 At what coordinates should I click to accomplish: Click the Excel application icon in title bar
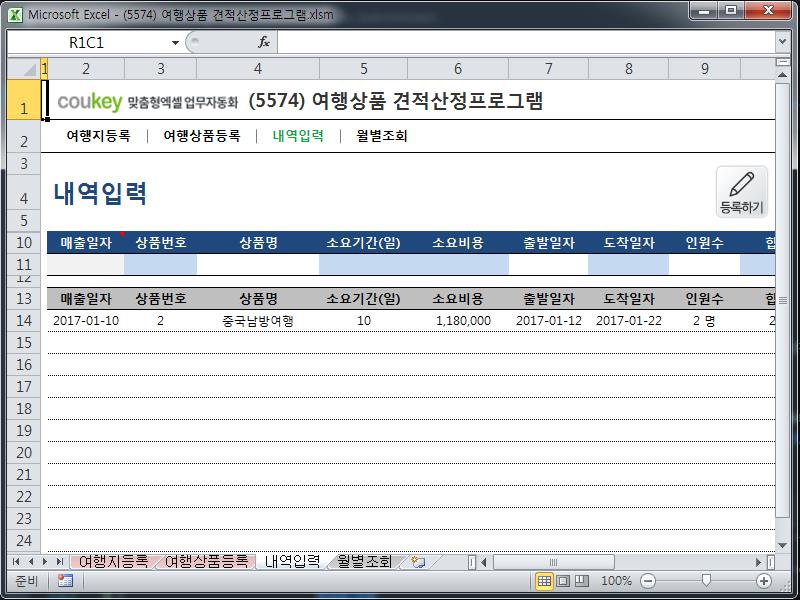[x=15, y=15]
